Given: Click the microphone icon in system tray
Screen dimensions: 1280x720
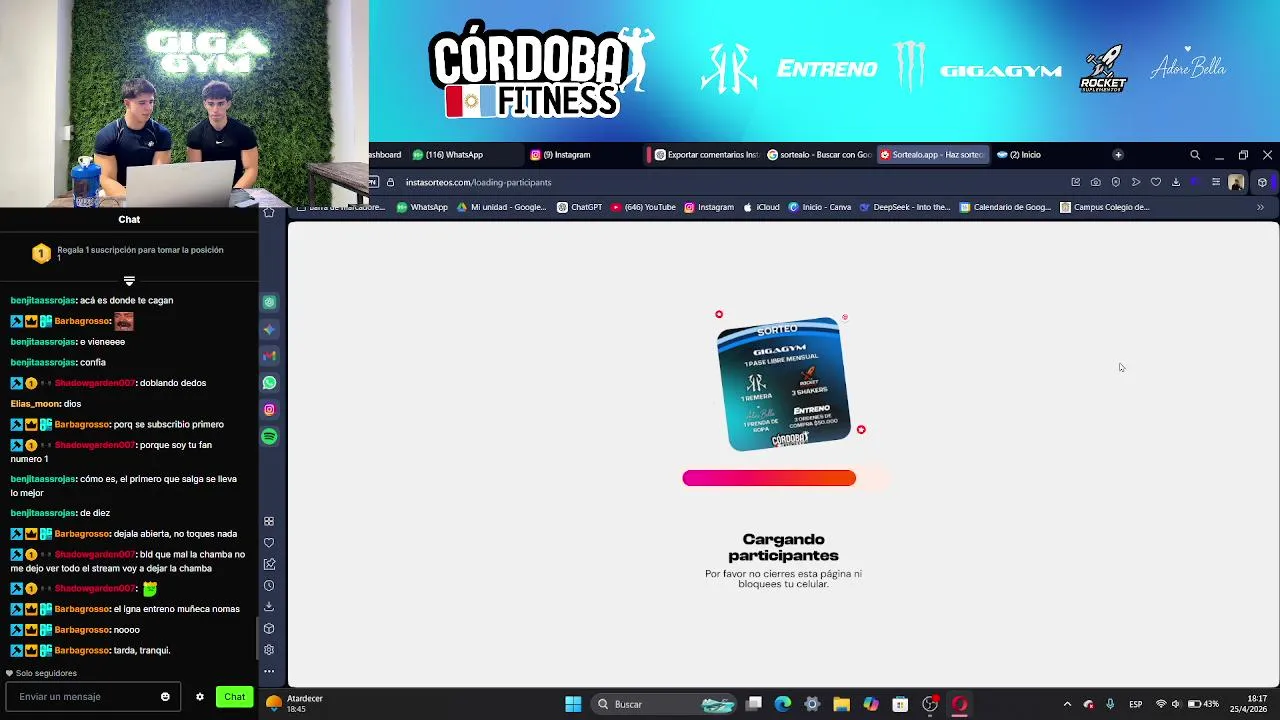Looking at the screenshot, I should pyautogui.click(x=1110, y=704).
